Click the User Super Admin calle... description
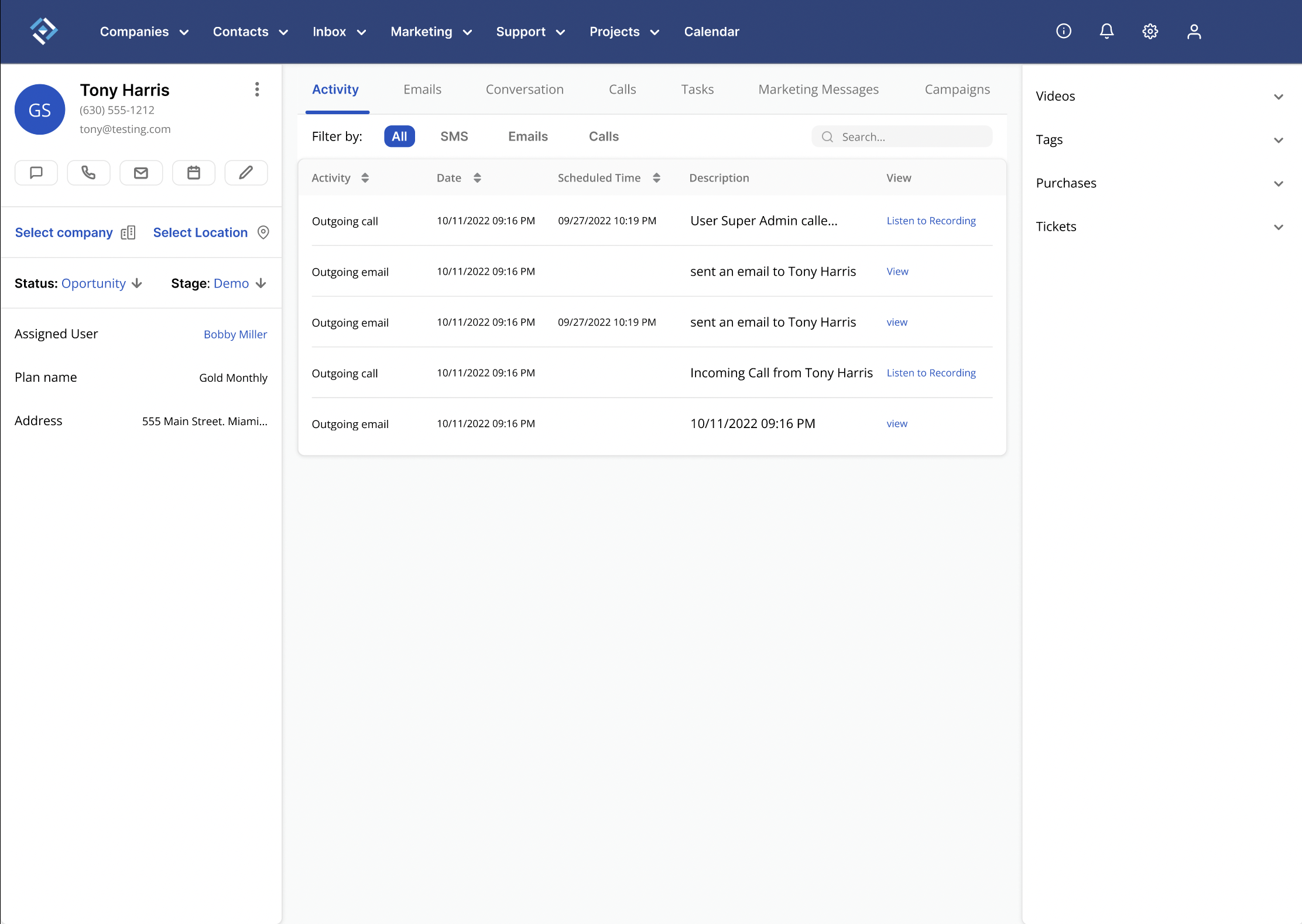The width and height of the screenshot is (1302, 924). (763, 221)
